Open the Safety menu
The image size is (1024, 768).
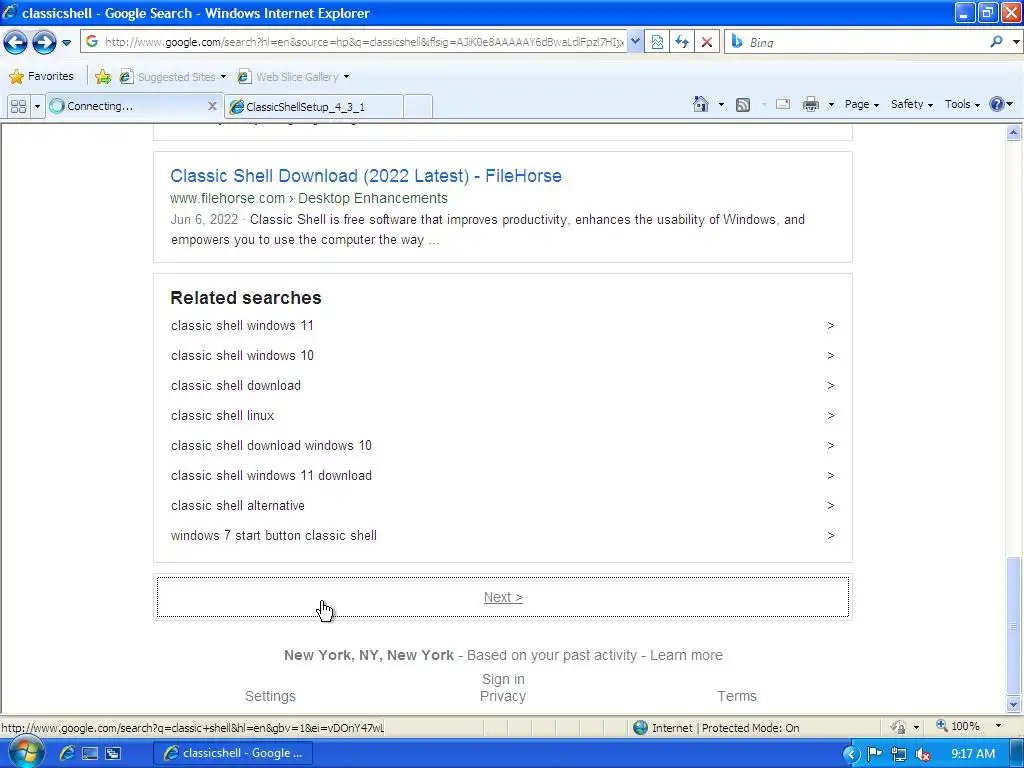[912, 104]
